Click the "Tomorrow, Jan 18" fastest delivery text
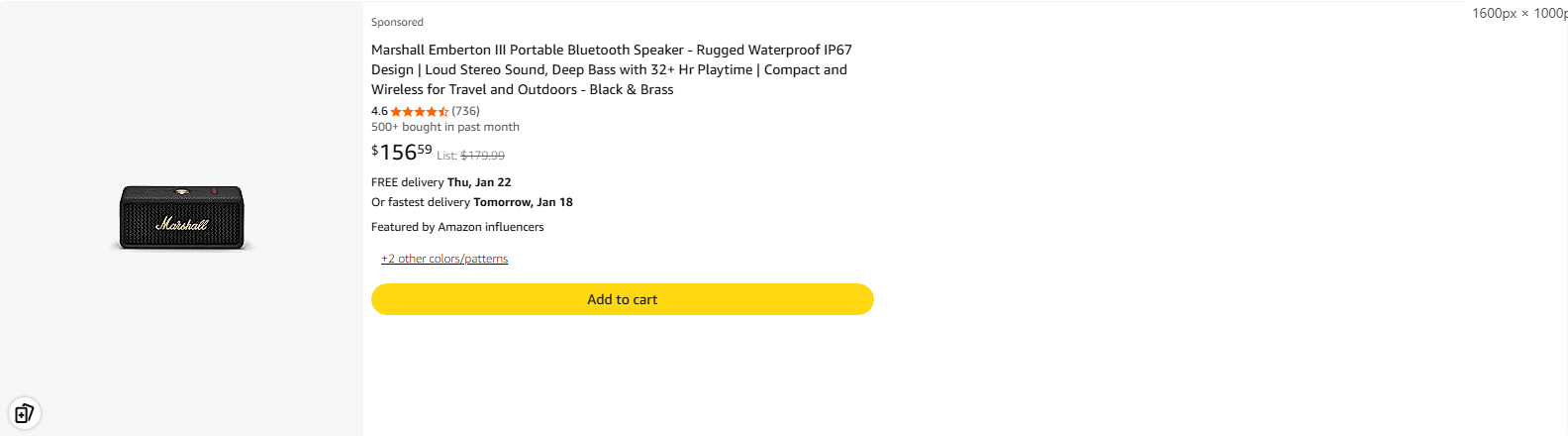 point(523,202)
